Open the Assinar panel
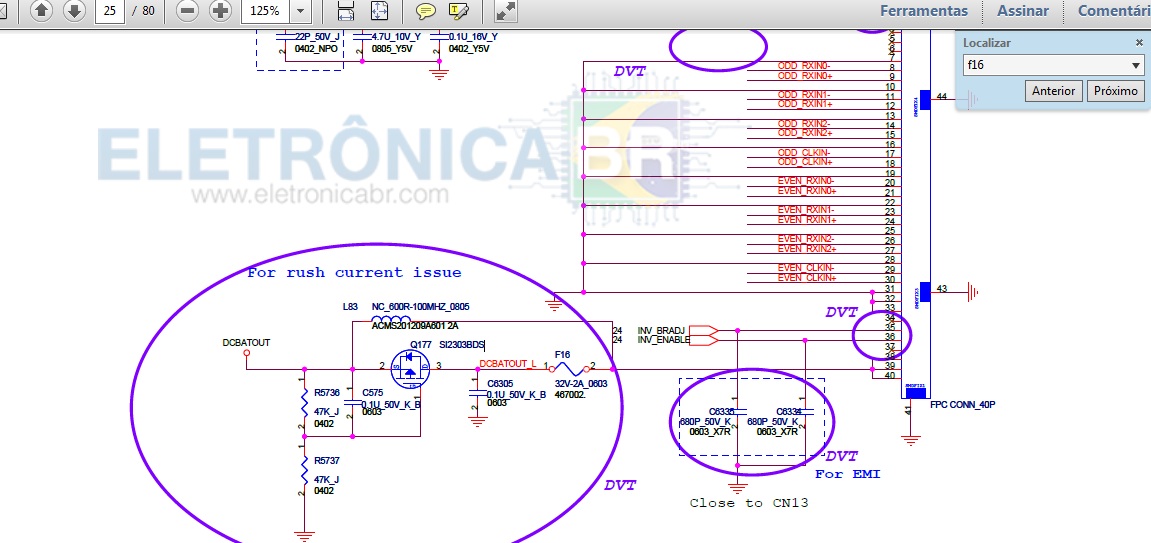This screenshot has width=1151, height=543. click(x=1022, y=11)
